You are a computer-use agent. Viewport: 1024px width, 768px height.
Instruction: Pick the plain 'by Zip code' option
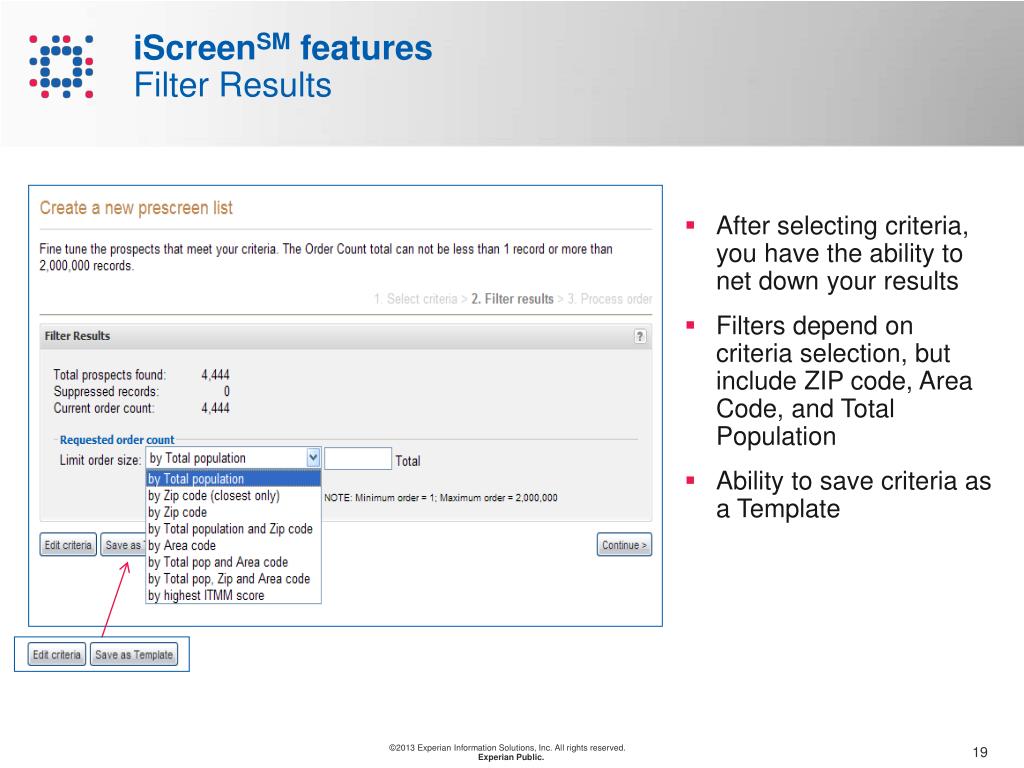pyautogui.click(x=233, y=513)
